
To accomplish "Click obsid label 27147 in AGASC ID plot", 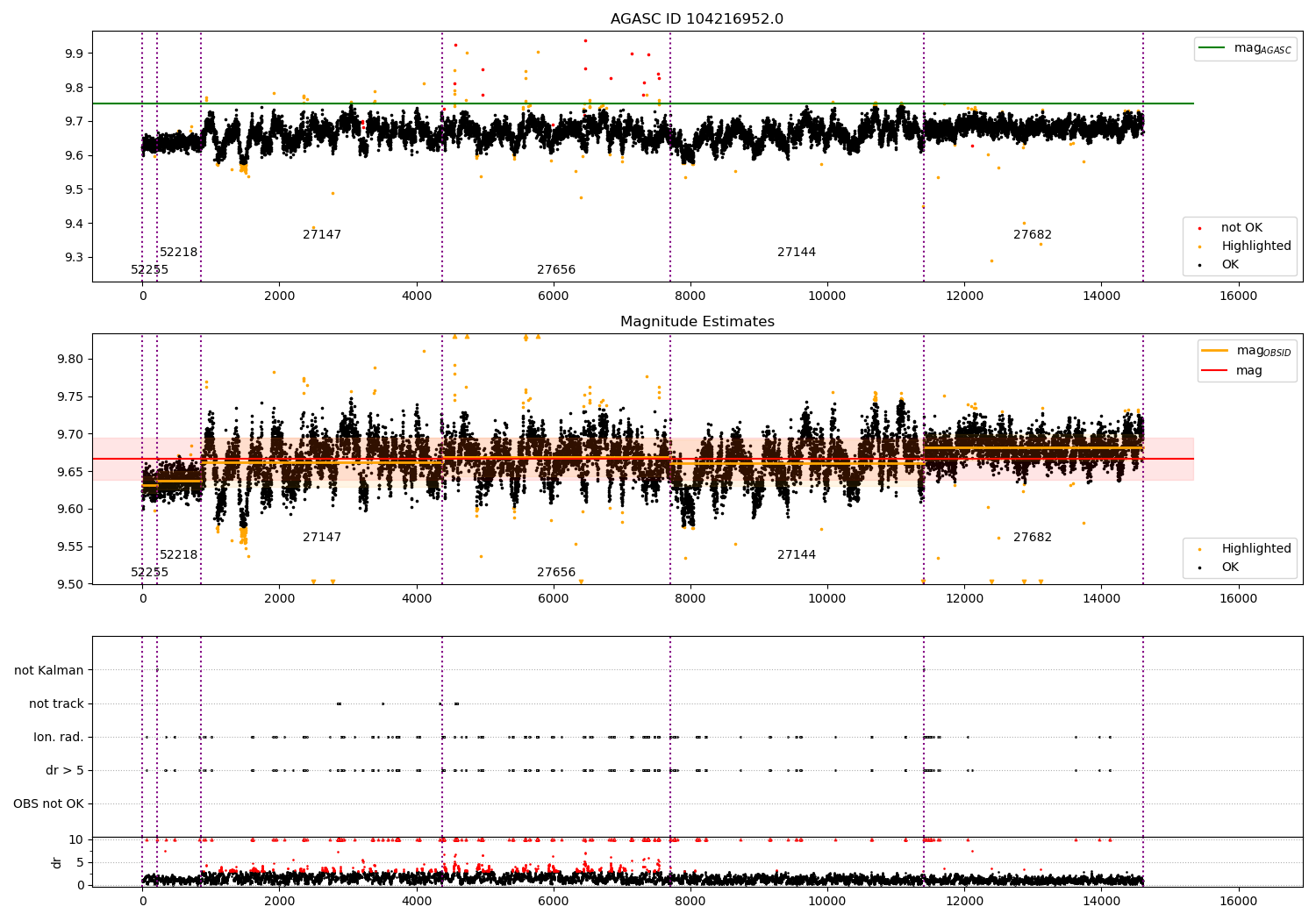I will 322,235.
